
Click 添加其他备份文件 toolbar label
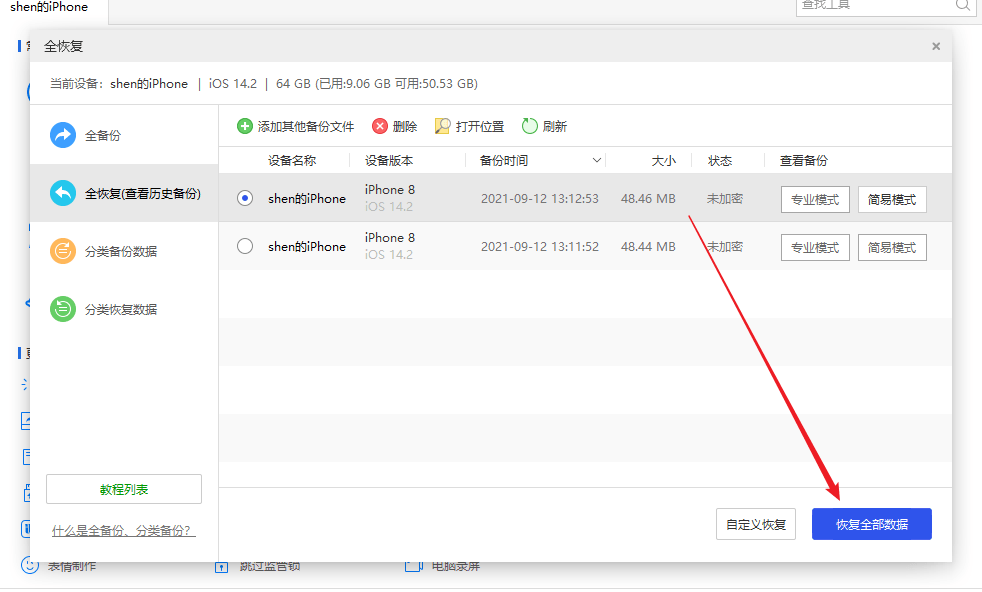pyautogui.click(x=306, y=127)
